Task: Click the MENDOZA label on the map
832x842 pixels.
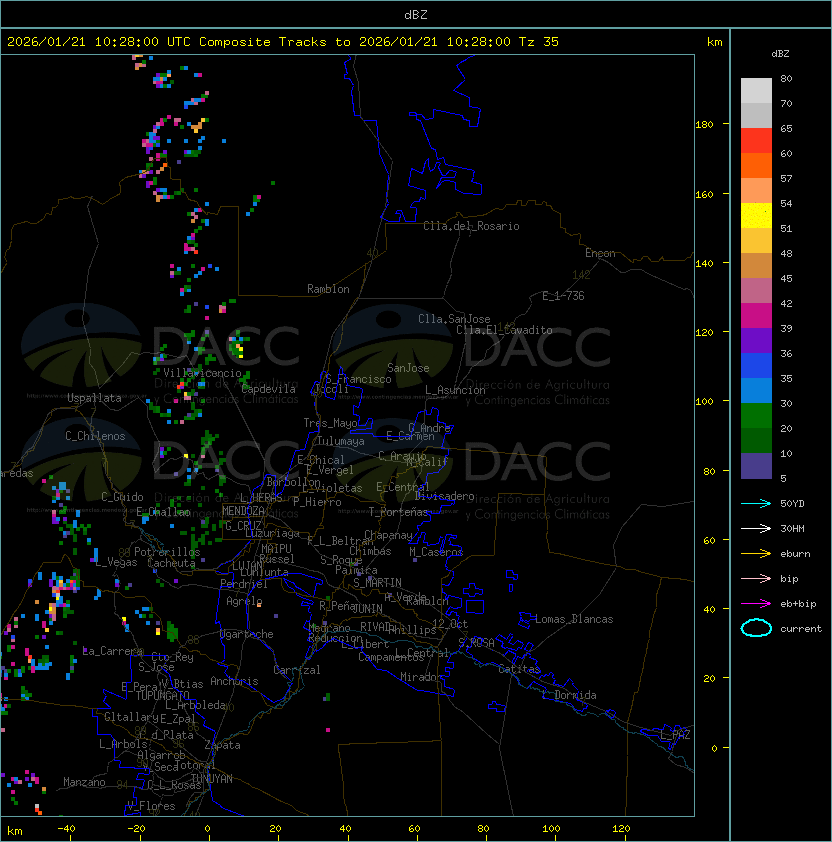Action: click(243, 511)
